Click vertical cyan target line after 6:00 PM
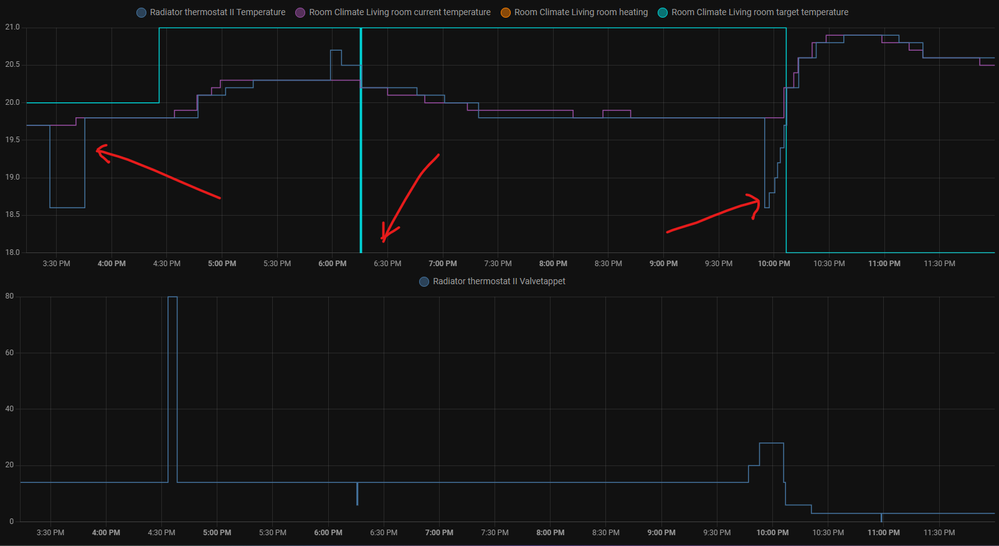 click(x=361, y=150)
